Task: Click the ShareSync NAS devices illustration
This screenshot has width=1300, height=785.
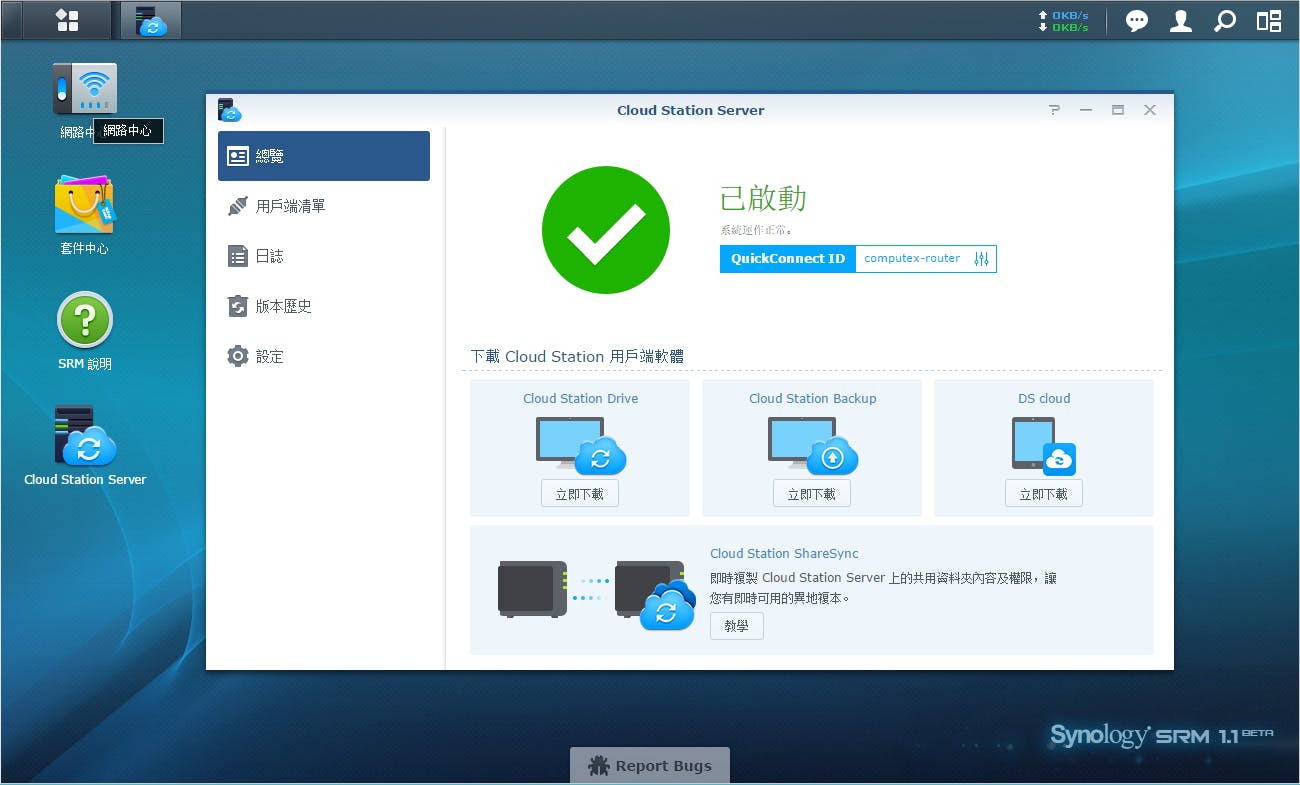Action: coord(596,594)
